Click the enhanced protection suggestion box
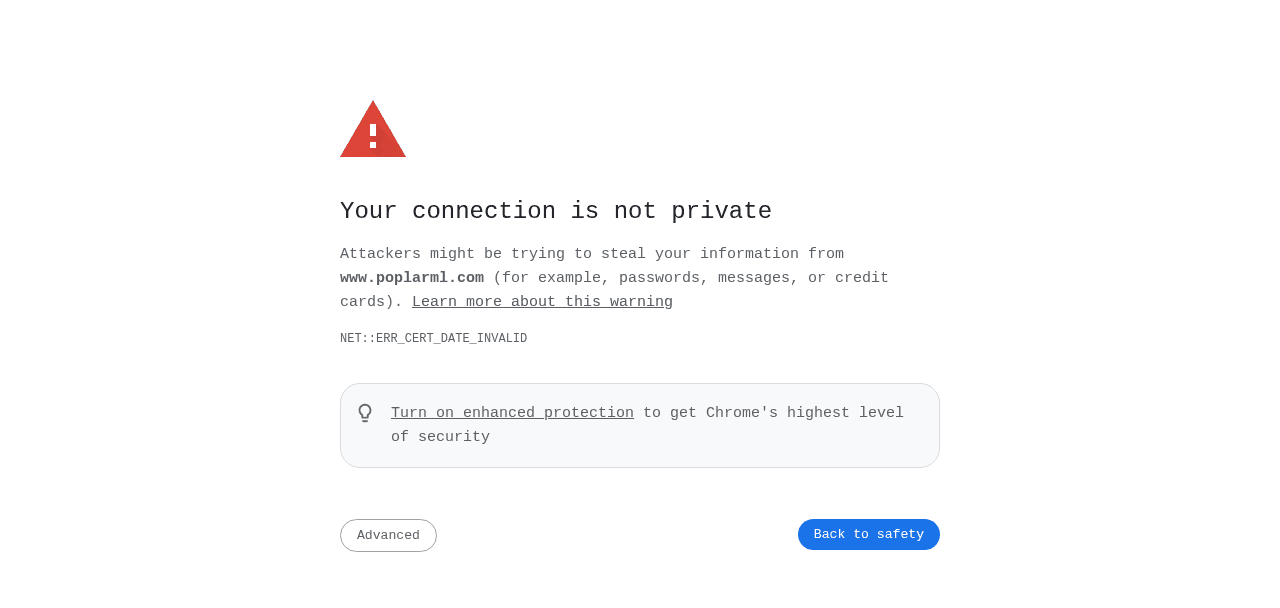 640,425
